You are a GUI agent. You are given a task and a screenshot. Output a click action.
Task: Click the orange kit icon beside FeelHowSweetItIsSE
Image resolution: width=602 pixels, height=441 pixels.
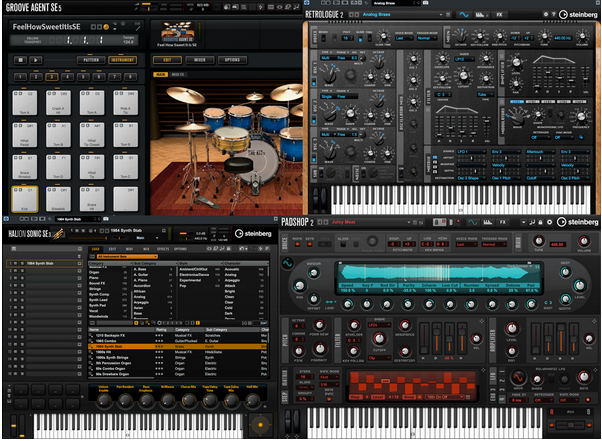(x=106, y=27)
